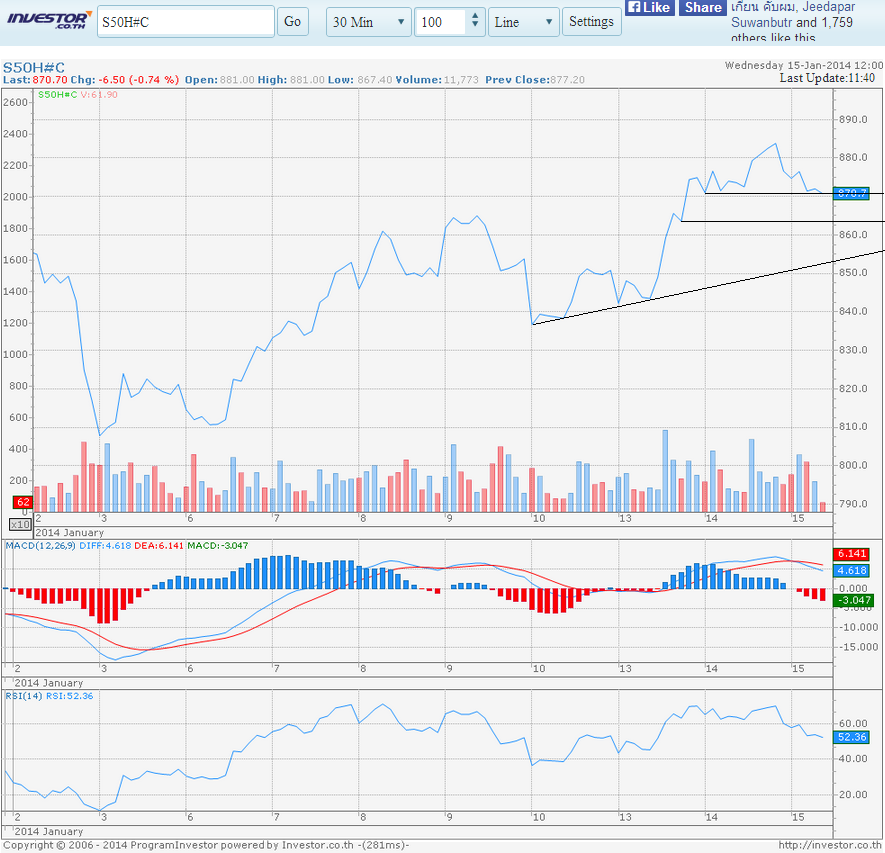Click the green -3.047 MACD value label

(853, 600)
